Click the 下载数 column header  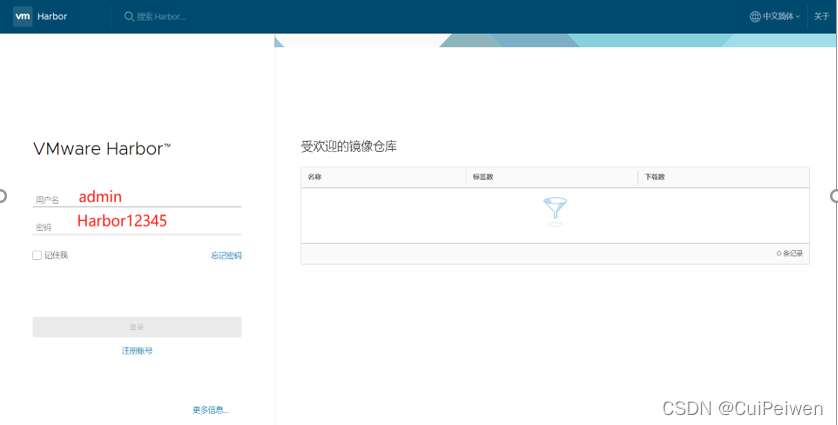(655, 177)
